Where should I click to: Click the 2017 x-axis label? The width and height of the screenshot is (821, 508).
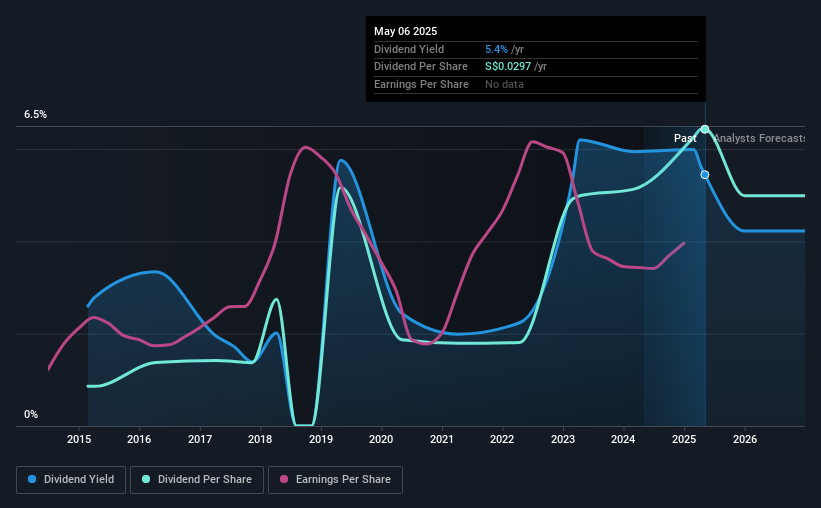tap(200, 439)
